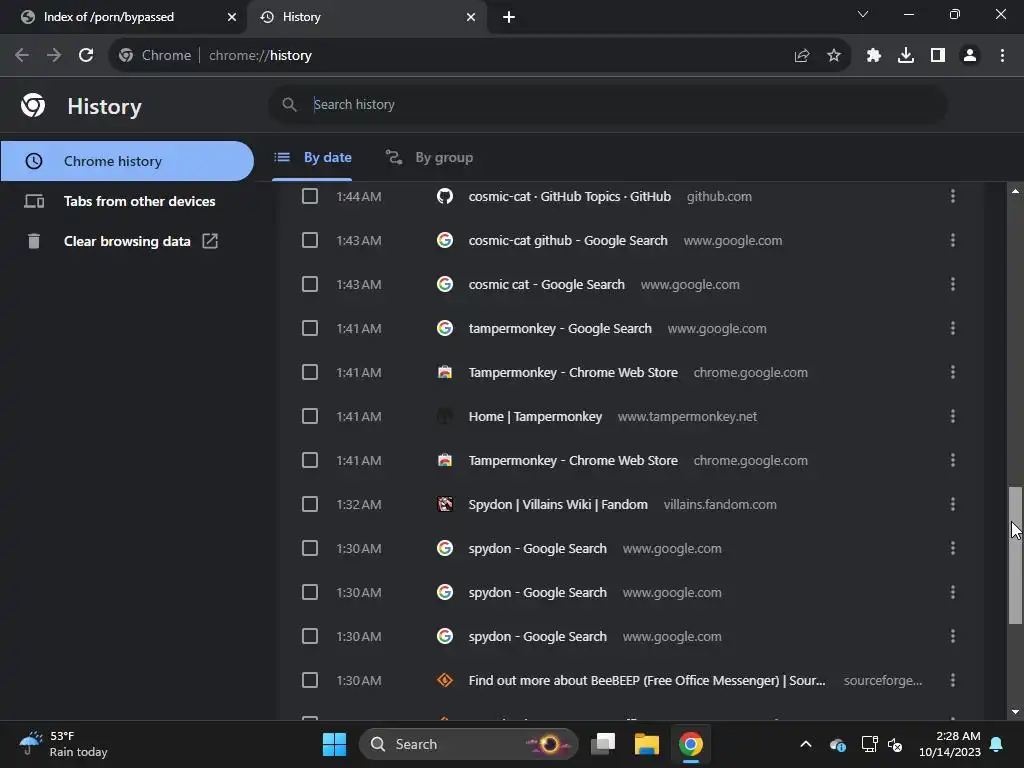Click the forward navigation arrow

pyautogui.click(x=54, y=56)
